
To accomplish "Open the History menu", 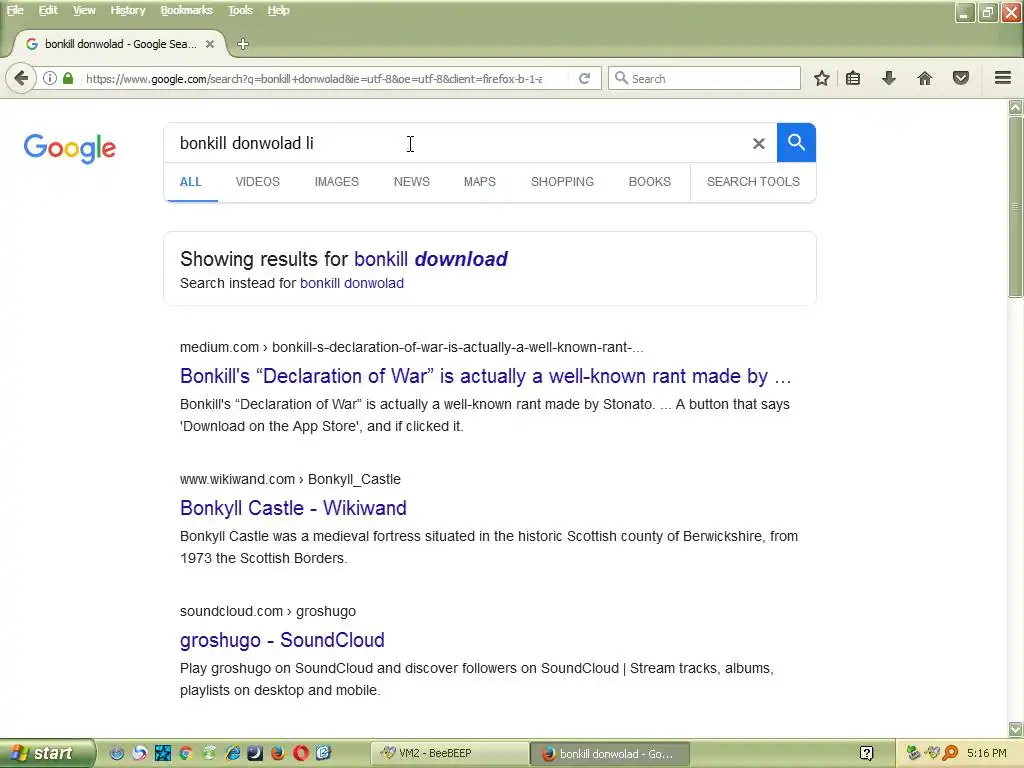I will (128, 10).
